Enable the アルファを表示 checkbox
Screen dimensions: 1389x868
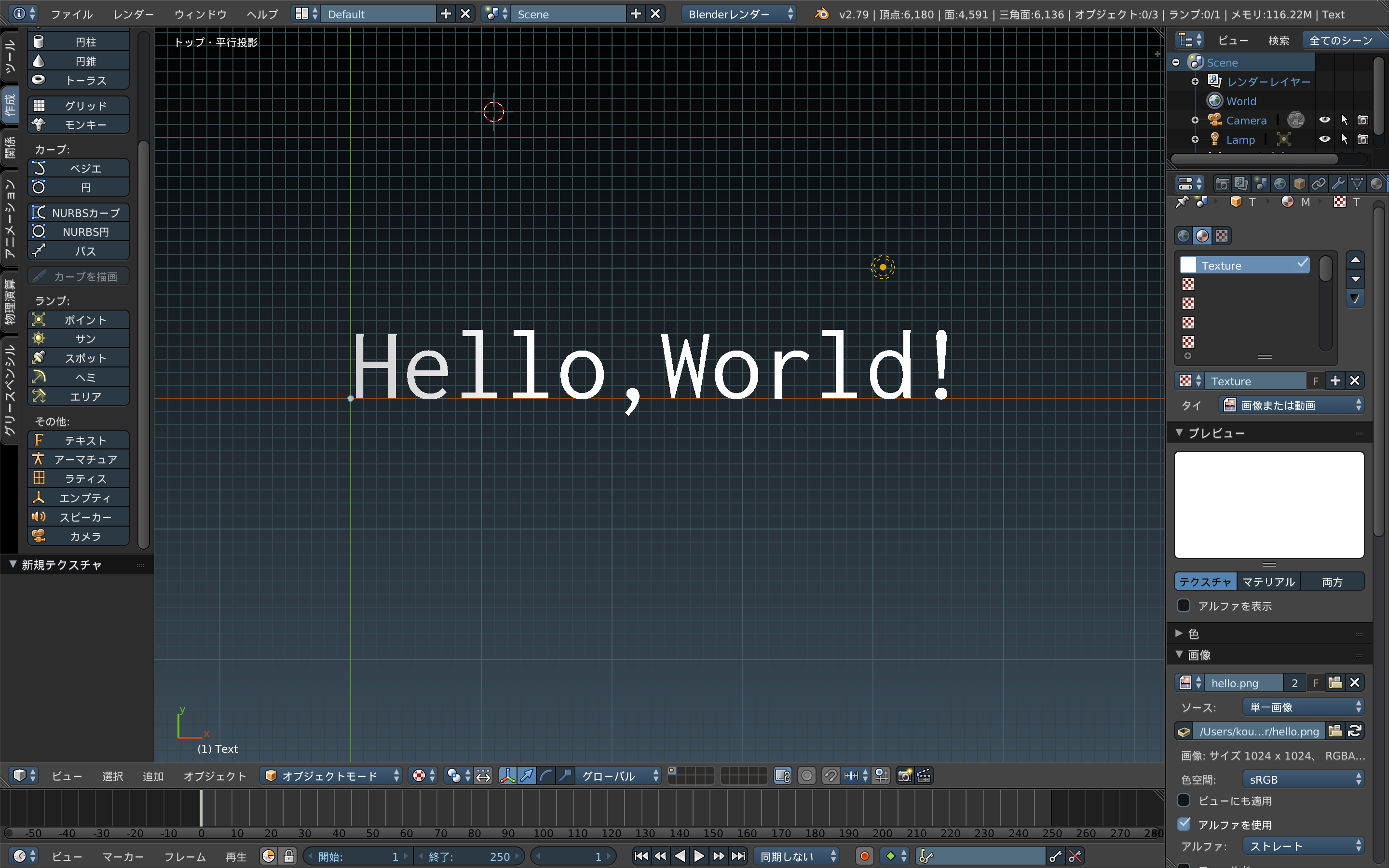pos(1184,606)
